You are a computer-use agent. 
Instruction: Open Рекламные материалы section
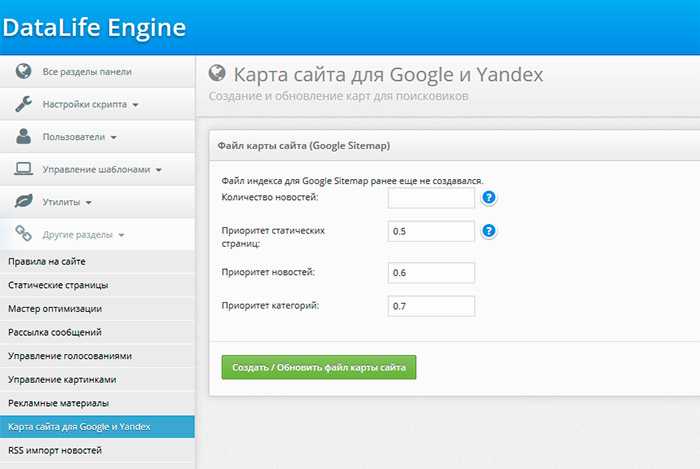coord(97,403)
